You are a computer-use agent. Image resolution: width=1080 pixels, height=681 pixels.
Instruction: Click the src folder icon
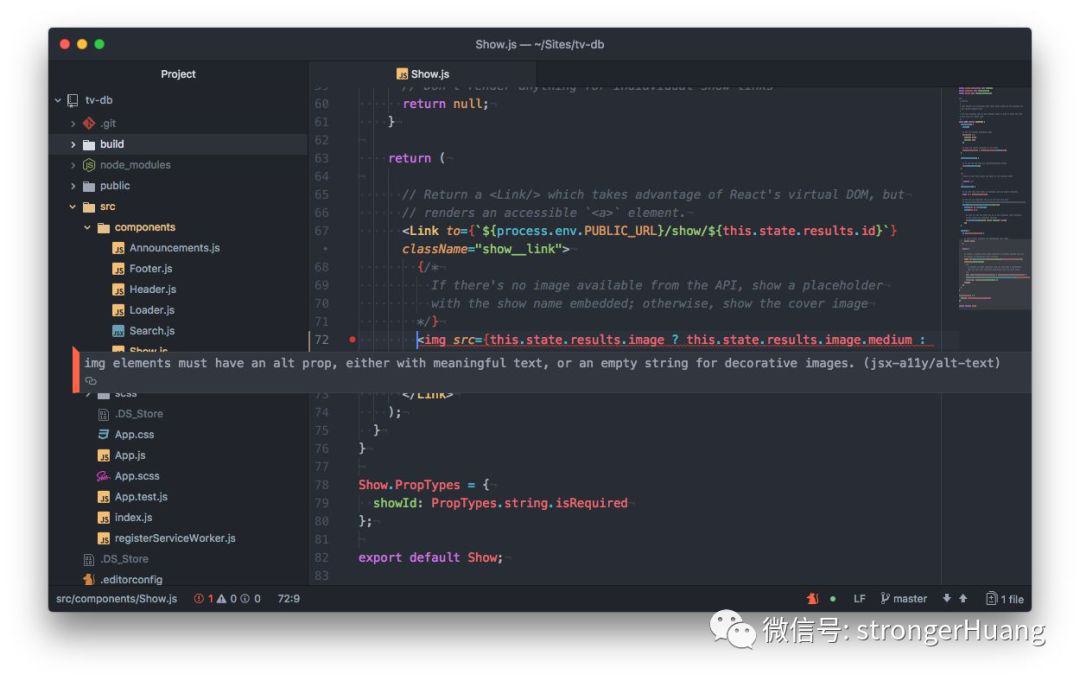(89, 207)
